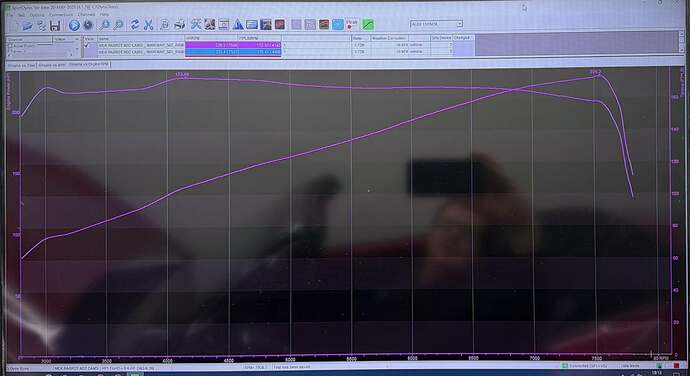This screenshot has width=690, height=376.
Task: Click the copy documents icon
Action: pyautogui.click(x=165, y=25)
